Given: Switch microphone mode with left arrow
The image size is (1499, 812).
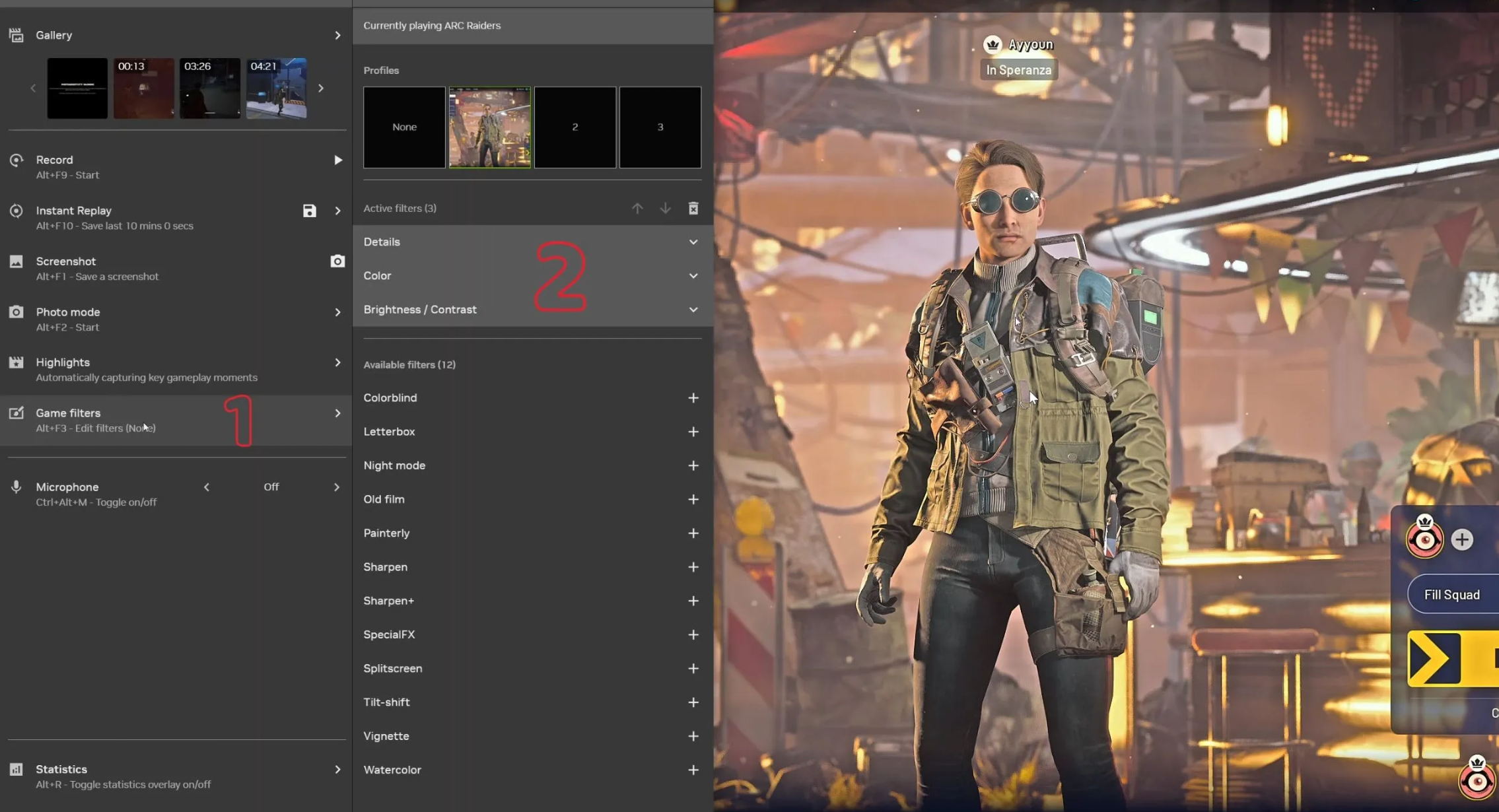Looking at the screenshot, I should (207, 487).
